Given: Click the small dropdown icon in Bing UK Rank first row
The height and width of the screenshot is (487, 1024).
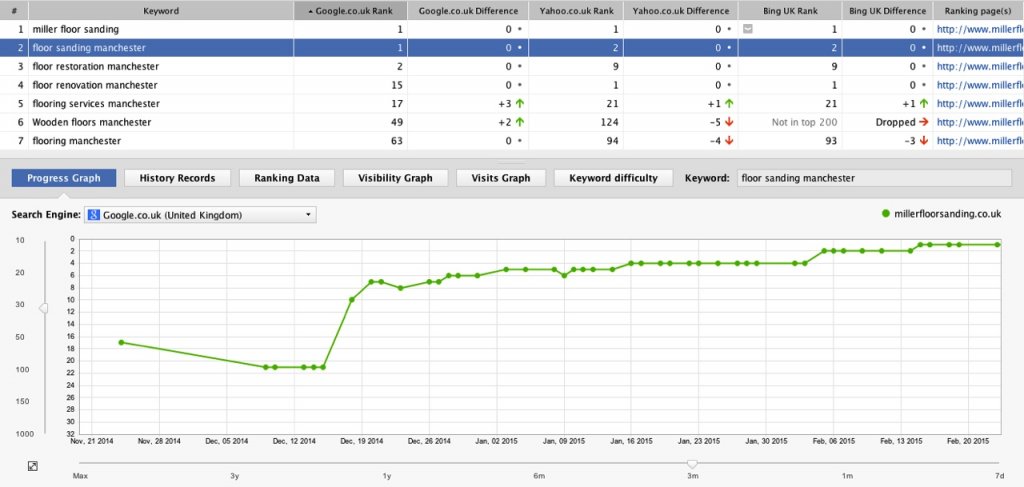Looking at the screenshot, I should click(748, 29).
